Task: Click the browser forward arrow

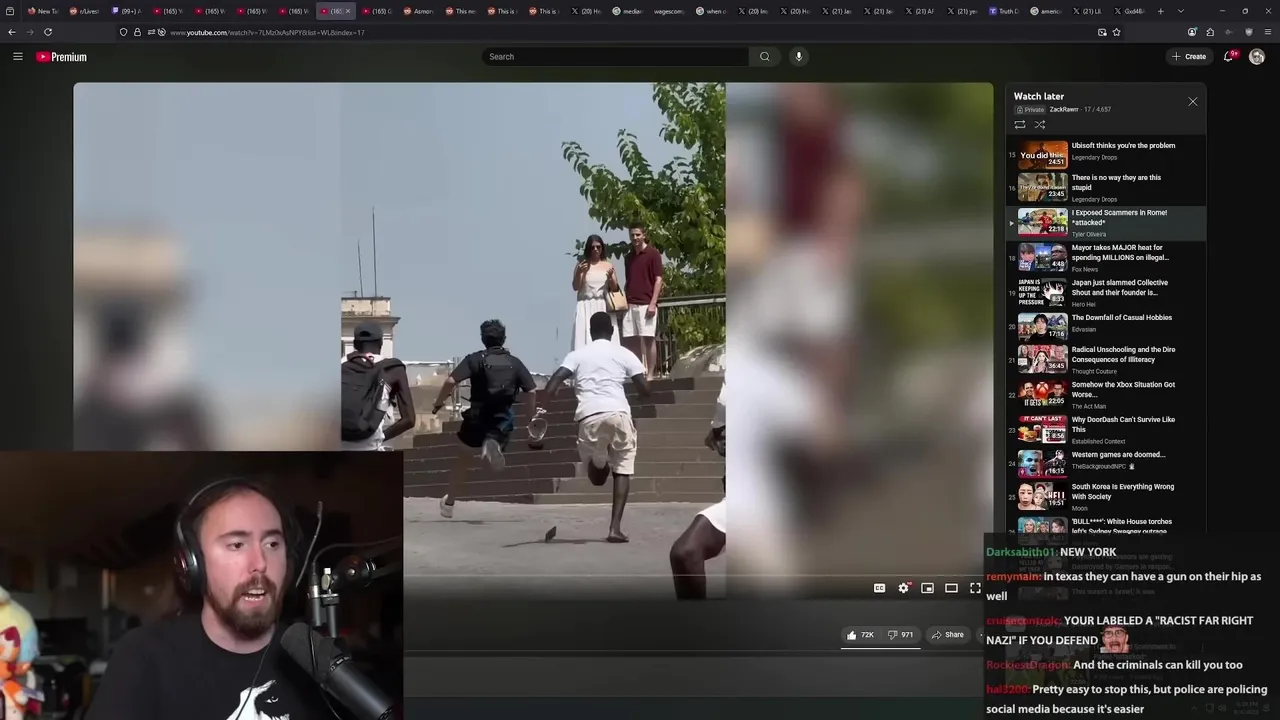Action: pyautogui.click(x=29, y=32)
